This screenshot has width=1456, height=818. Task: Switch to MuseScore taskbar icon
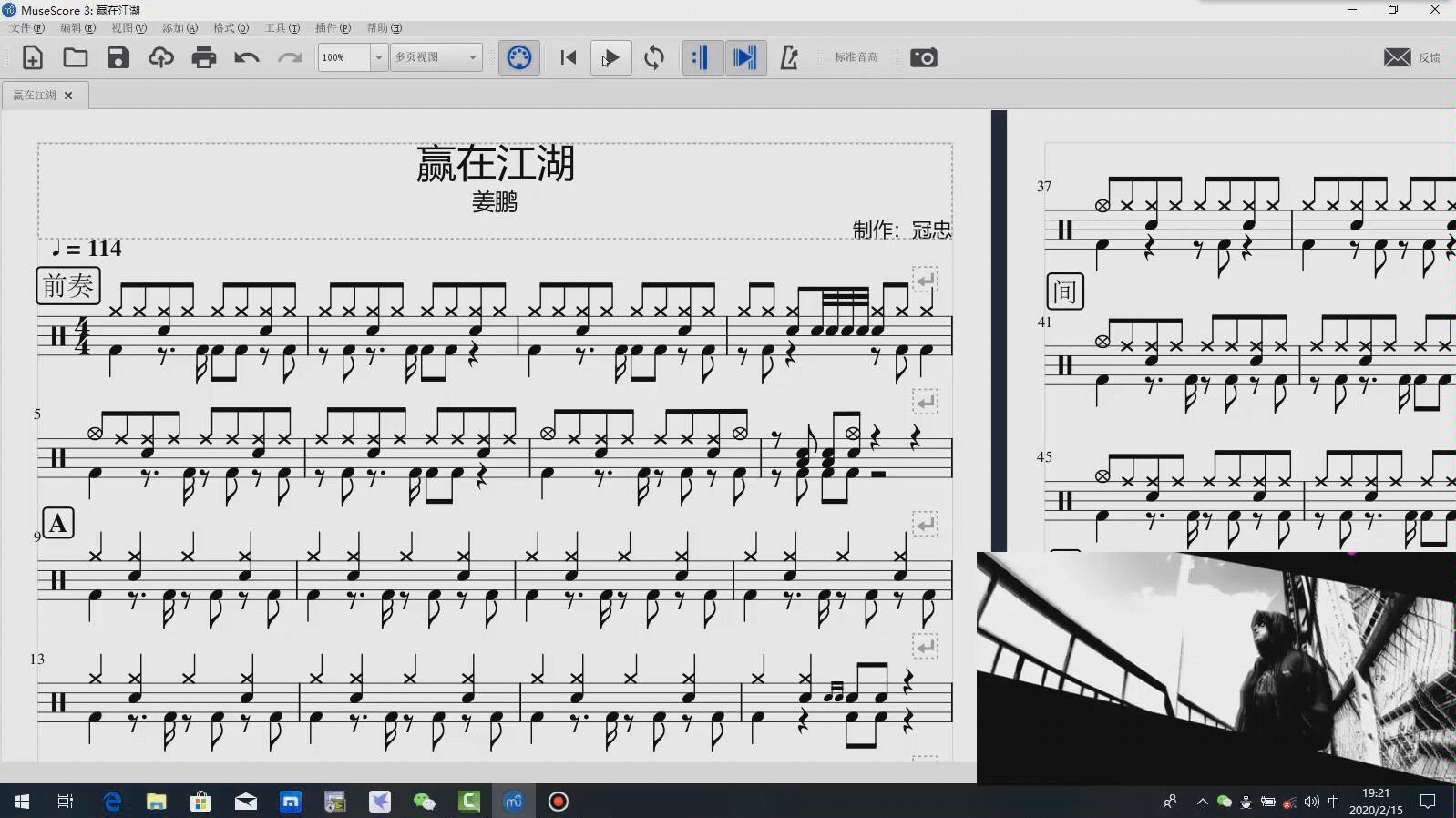coord(514,802)
